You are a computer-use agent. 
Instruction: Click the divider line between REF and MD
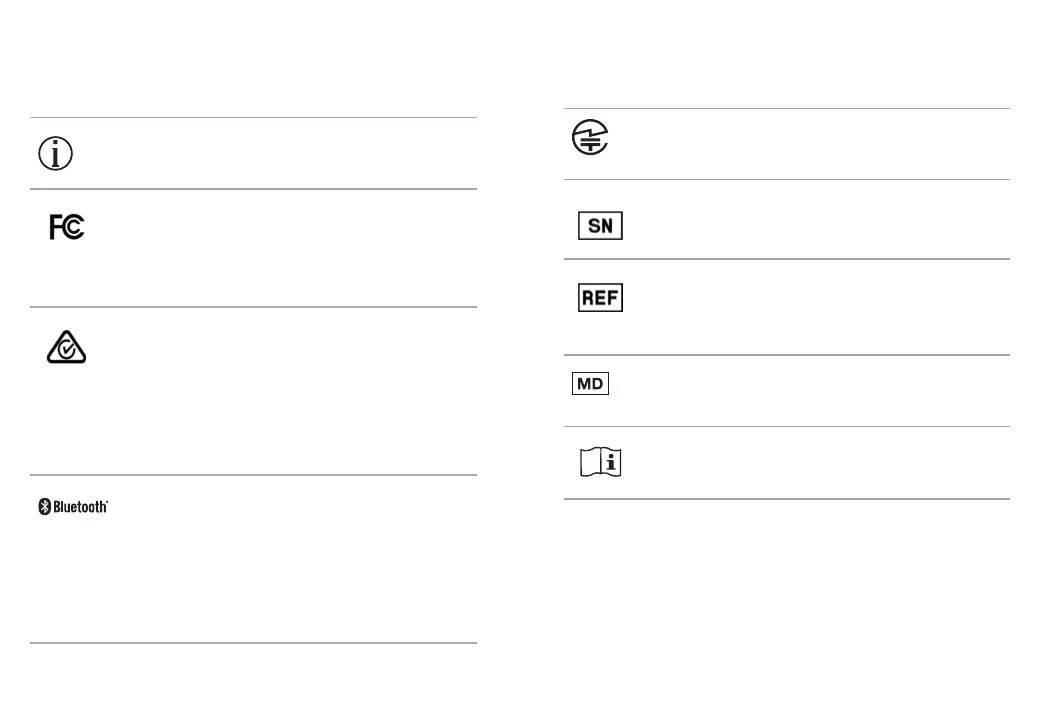[787, 354]
